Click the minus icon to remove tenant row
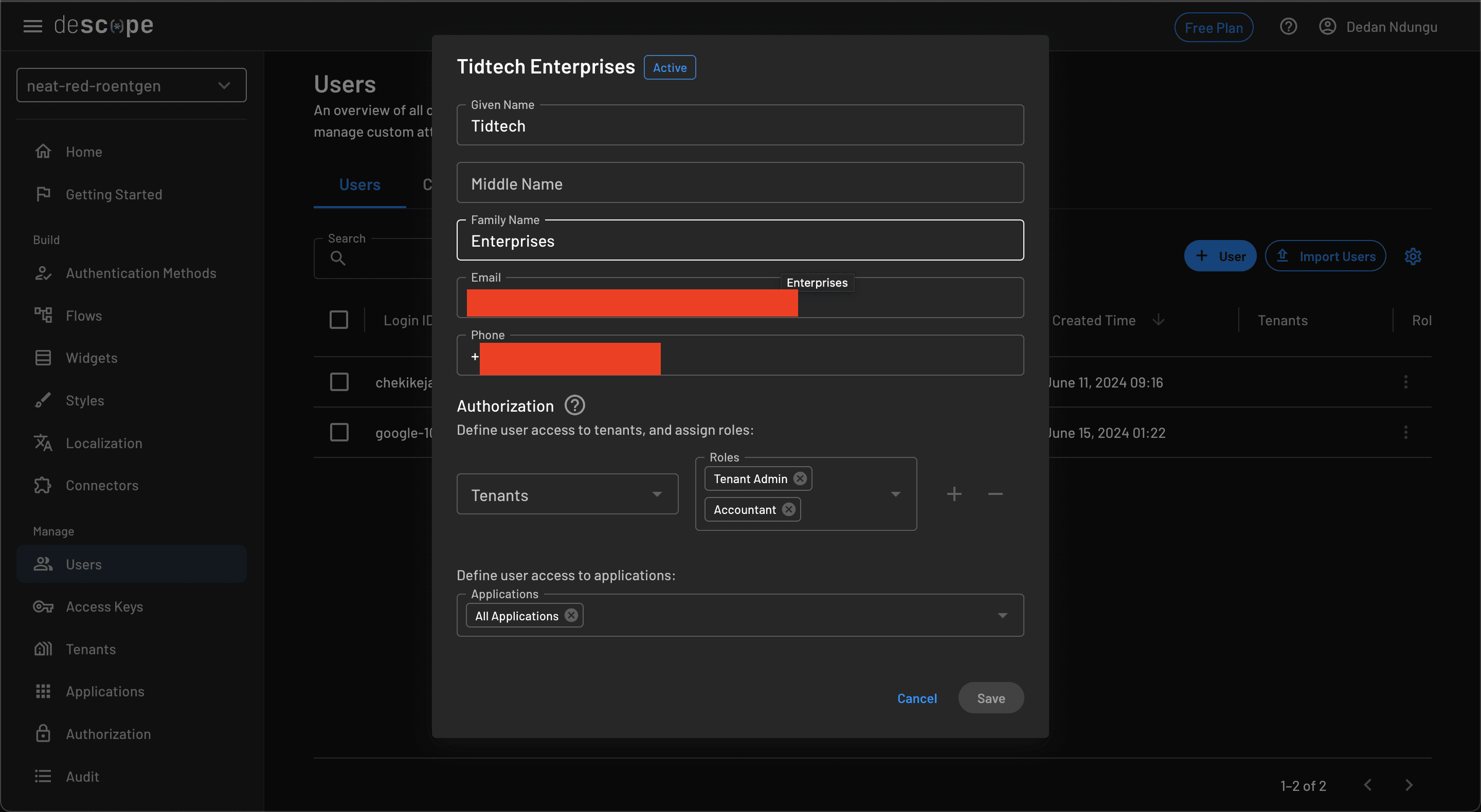1481x812 pixels. tap(995, 494)
